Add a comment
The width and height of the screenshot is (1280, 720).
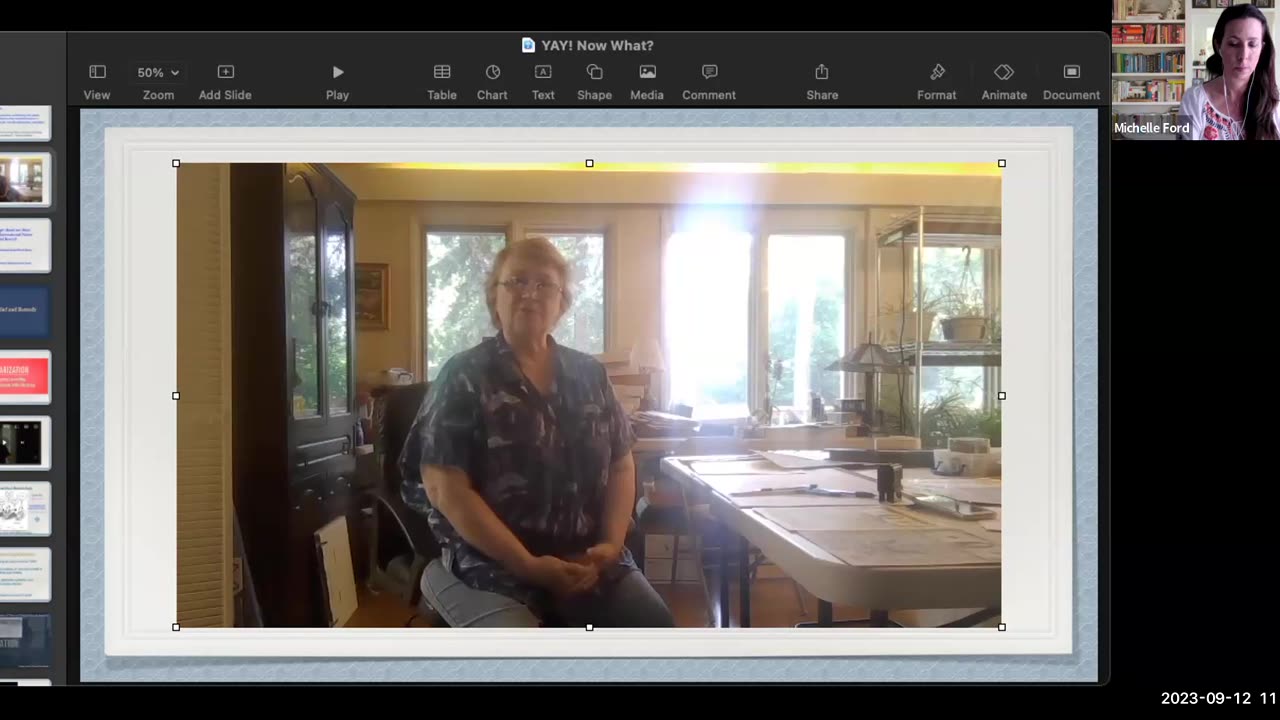click(x=709, y=82)
